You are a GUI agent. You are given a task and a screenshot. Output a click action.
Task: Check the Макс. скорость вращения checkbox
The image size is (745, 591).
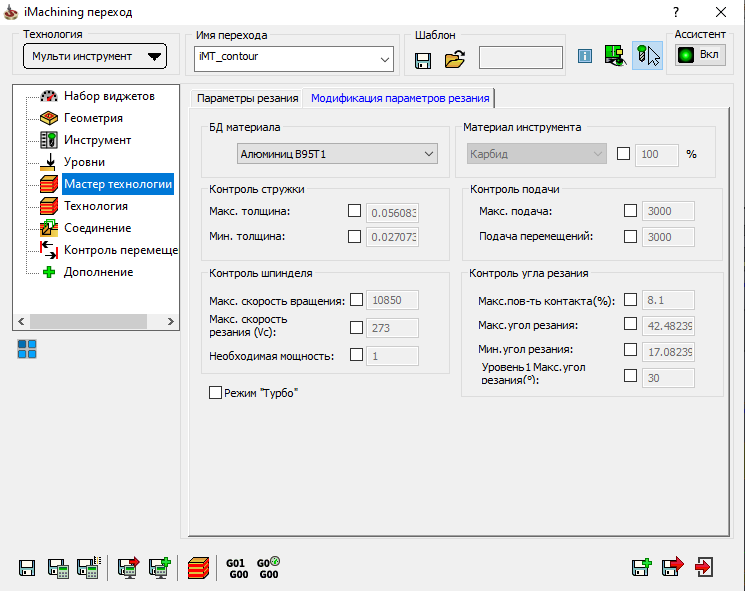point(356,300)
